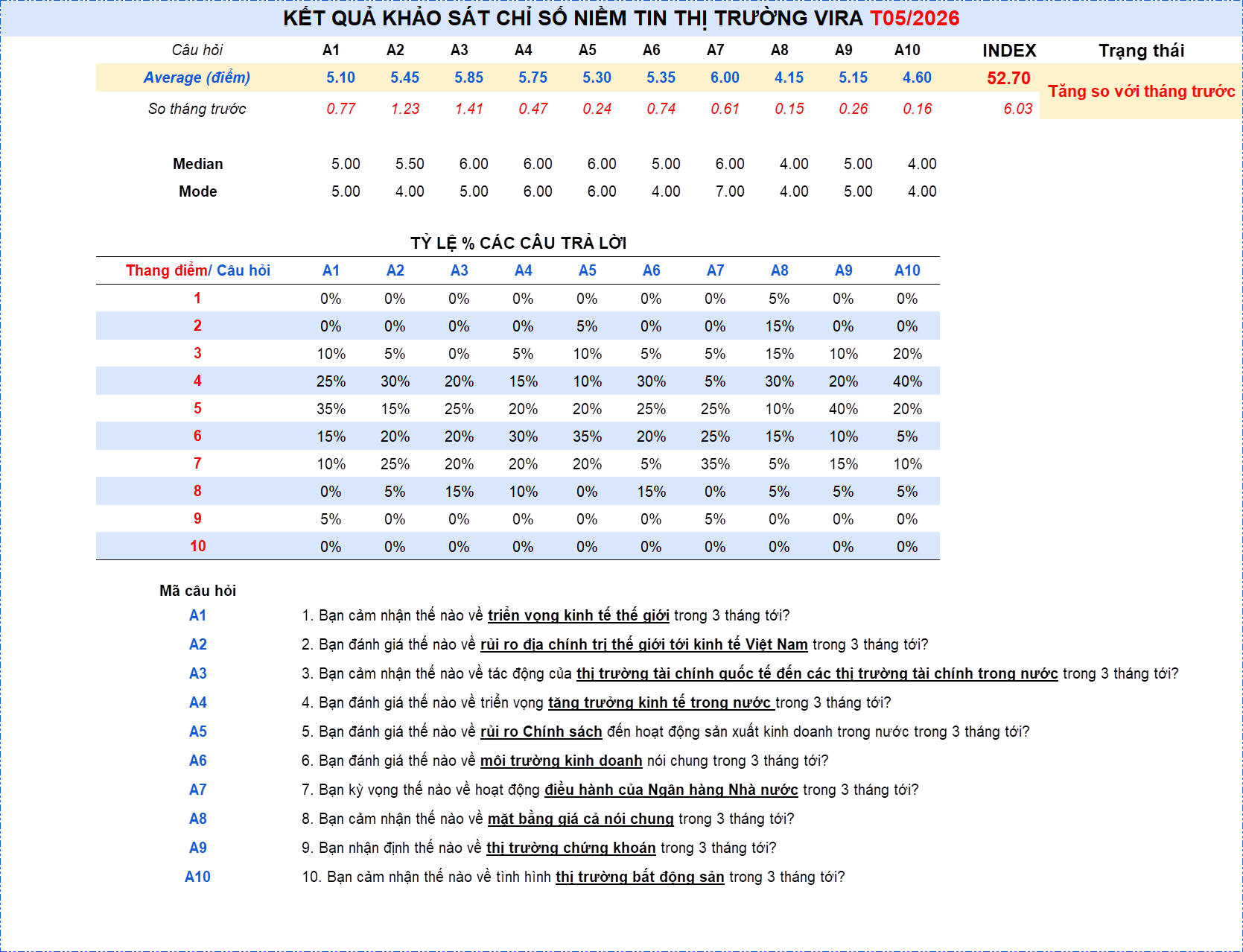Select the Mode value 7.00 for A7
This screenshot has width=1243, height=952.
pyautogui.click(x=730, y=191)
